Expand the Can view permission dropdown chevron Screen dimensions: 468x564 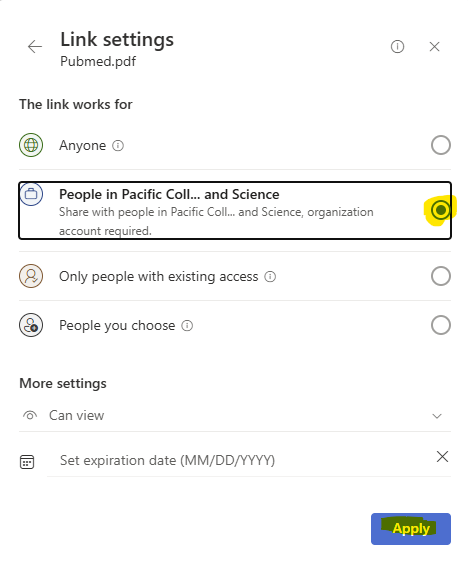coord(437,416)
